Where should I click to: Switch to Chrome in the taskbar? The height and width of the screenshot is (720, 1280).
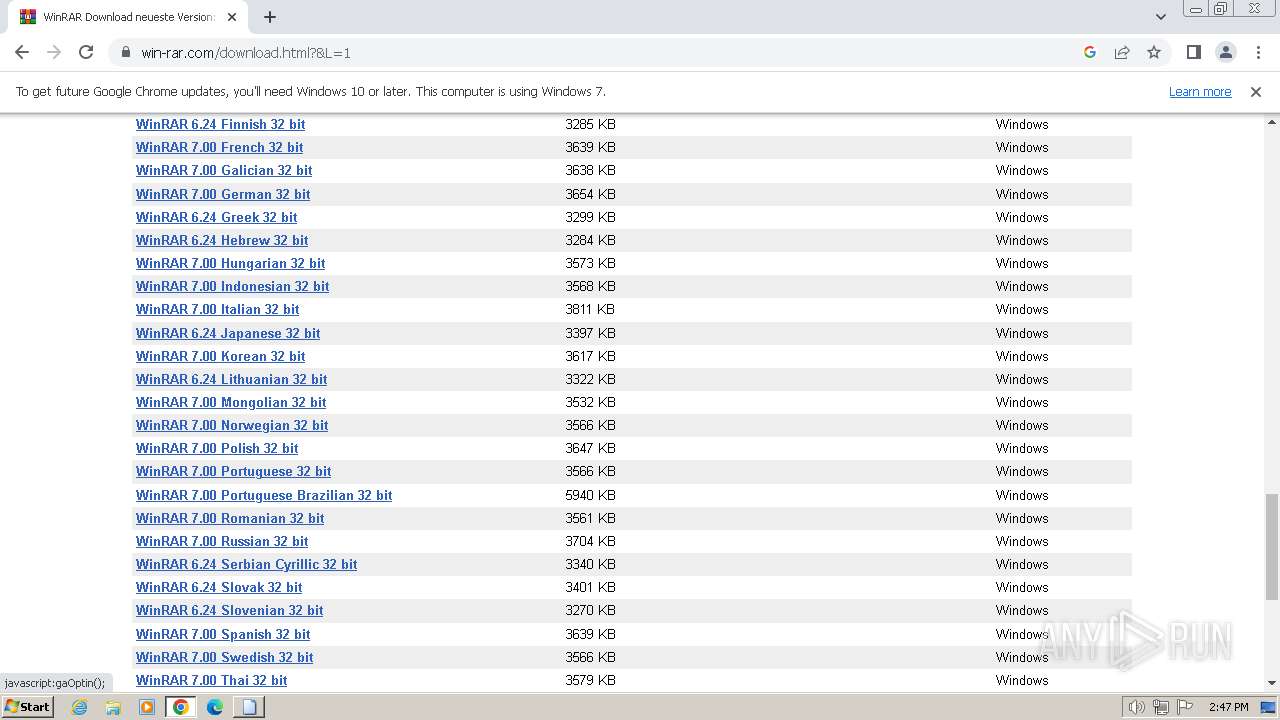click(x=181, y=707)
